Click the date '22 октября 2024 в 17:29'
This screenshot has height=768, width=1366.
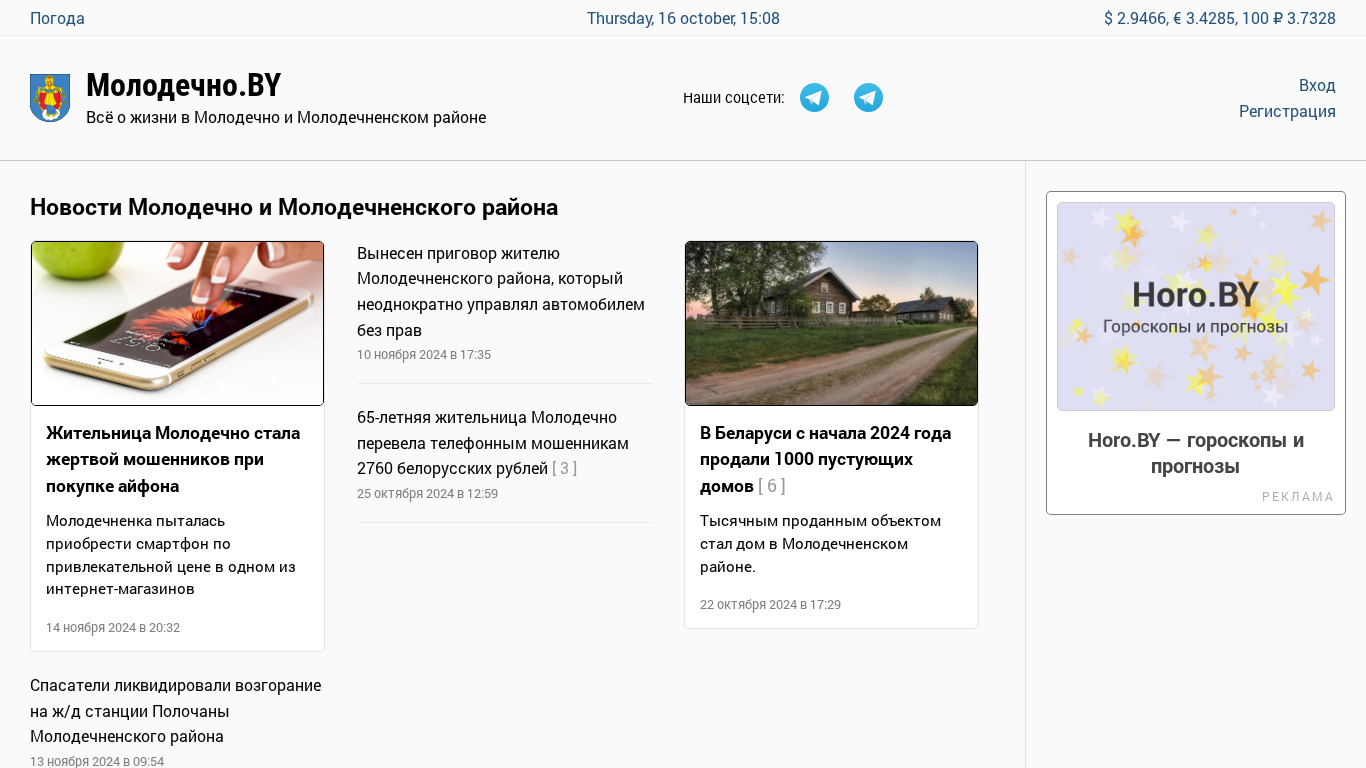pos(770,605)
